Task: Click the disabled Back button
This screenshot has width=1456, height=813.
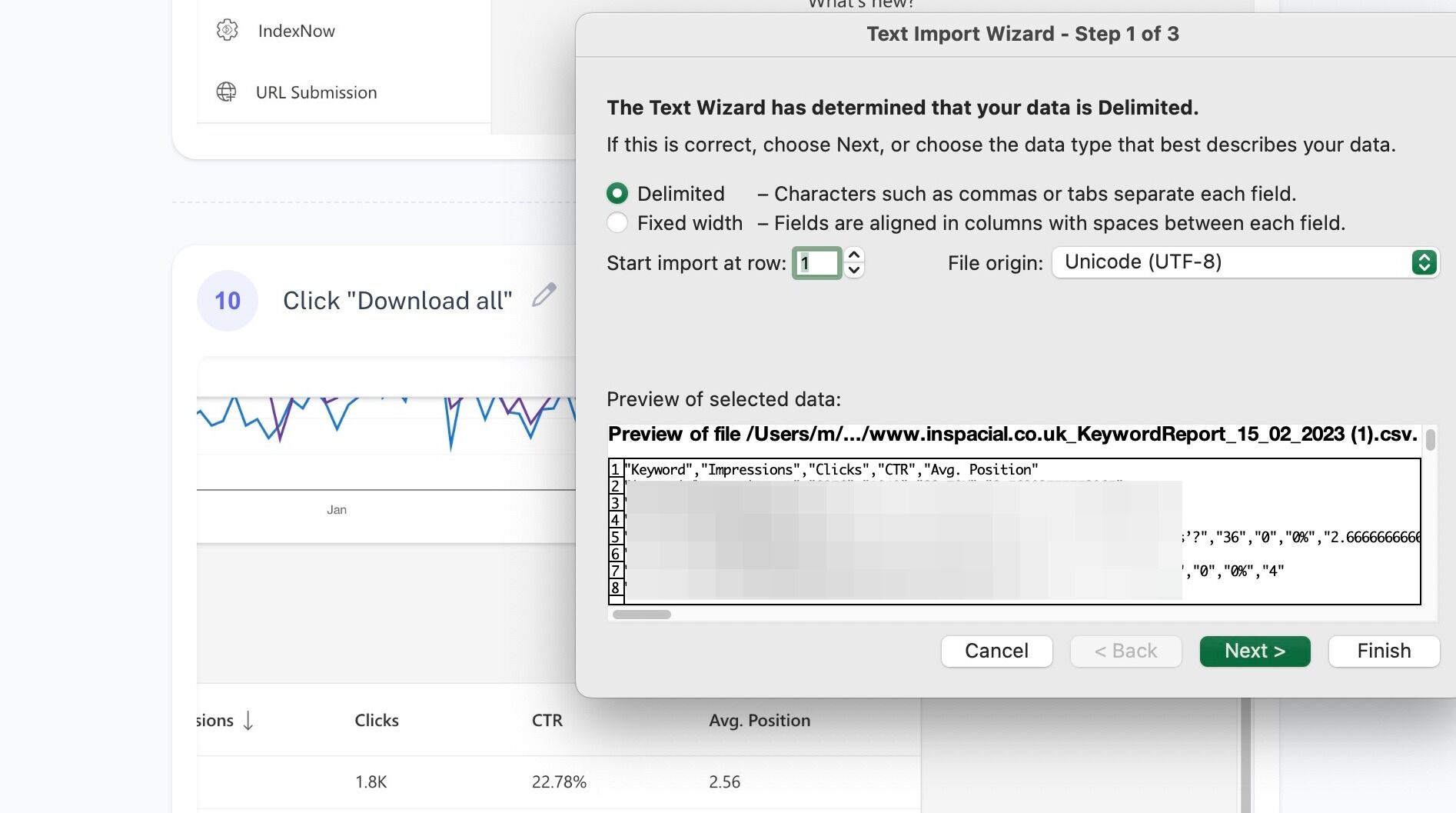Action: [1125, 651]
